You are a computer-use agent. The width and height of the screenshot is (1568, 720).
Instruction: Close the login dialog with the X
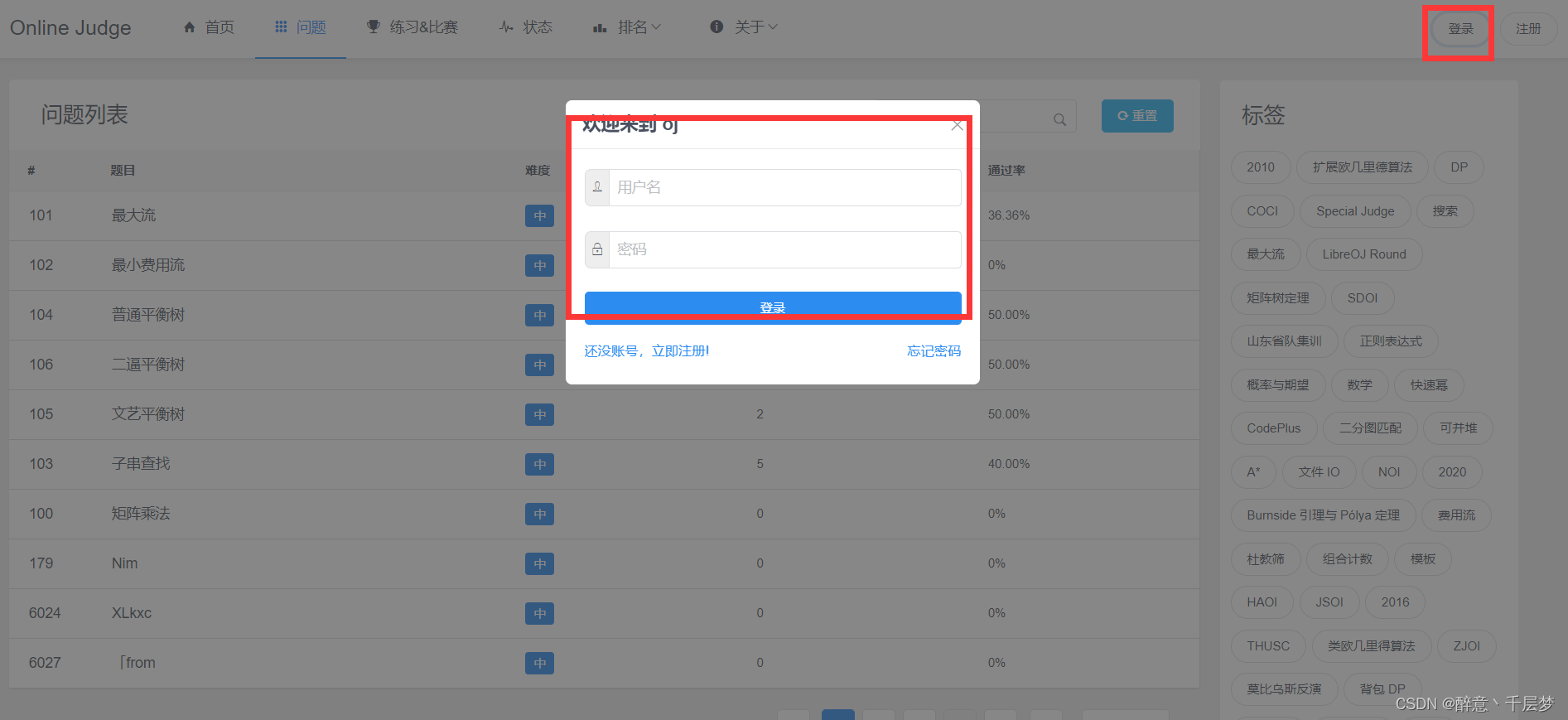(957, 125)
